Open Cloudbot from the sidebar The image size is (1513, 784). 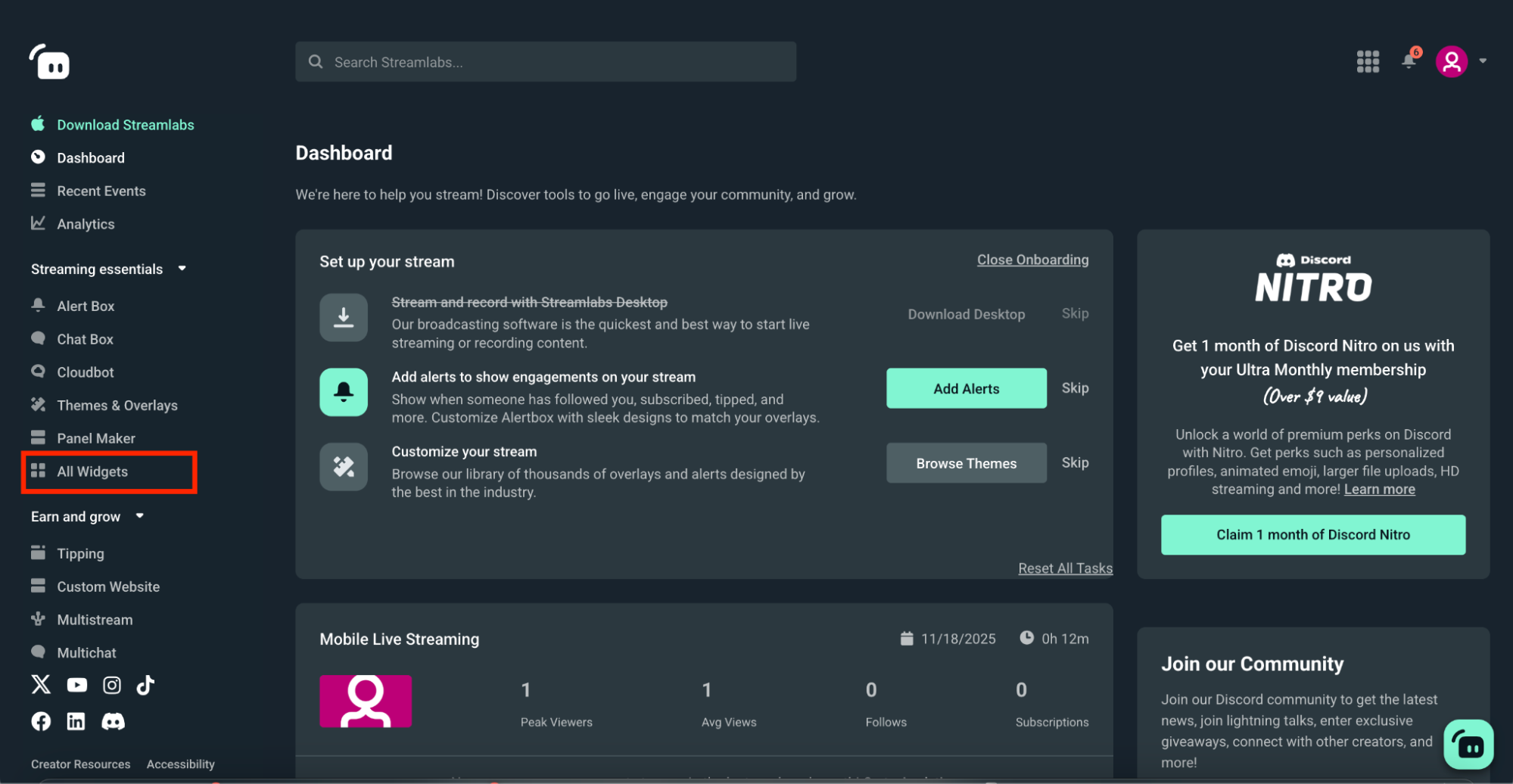[83, 372]
